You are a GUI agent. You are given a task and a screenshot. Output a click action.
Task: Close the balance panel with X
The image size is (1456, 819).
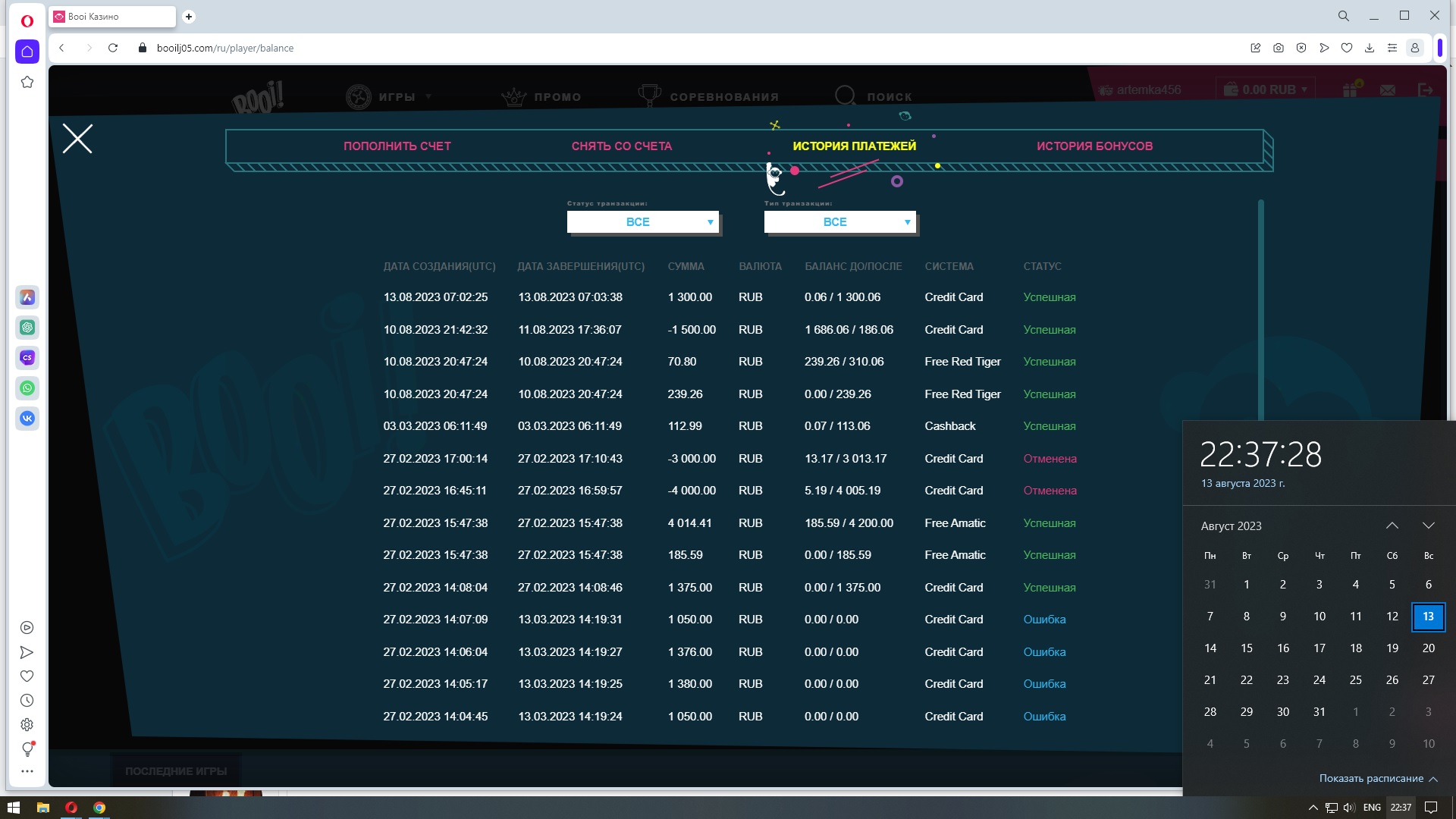pos(77,139)
